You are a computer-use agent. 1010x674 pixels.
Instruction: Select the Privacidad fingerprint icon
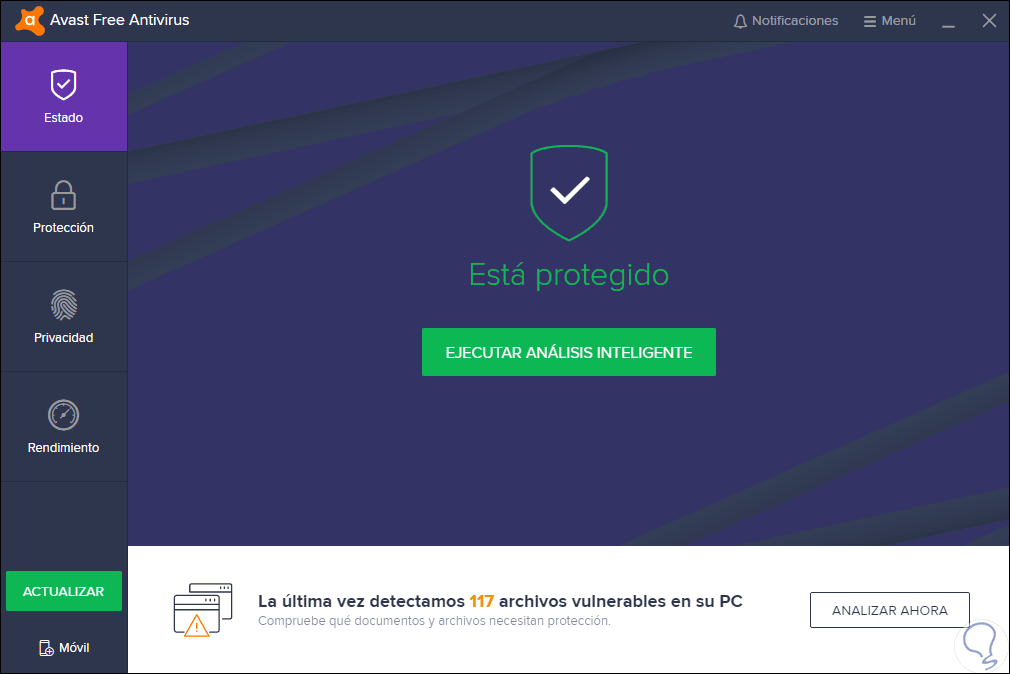click(x=64, y=305)
